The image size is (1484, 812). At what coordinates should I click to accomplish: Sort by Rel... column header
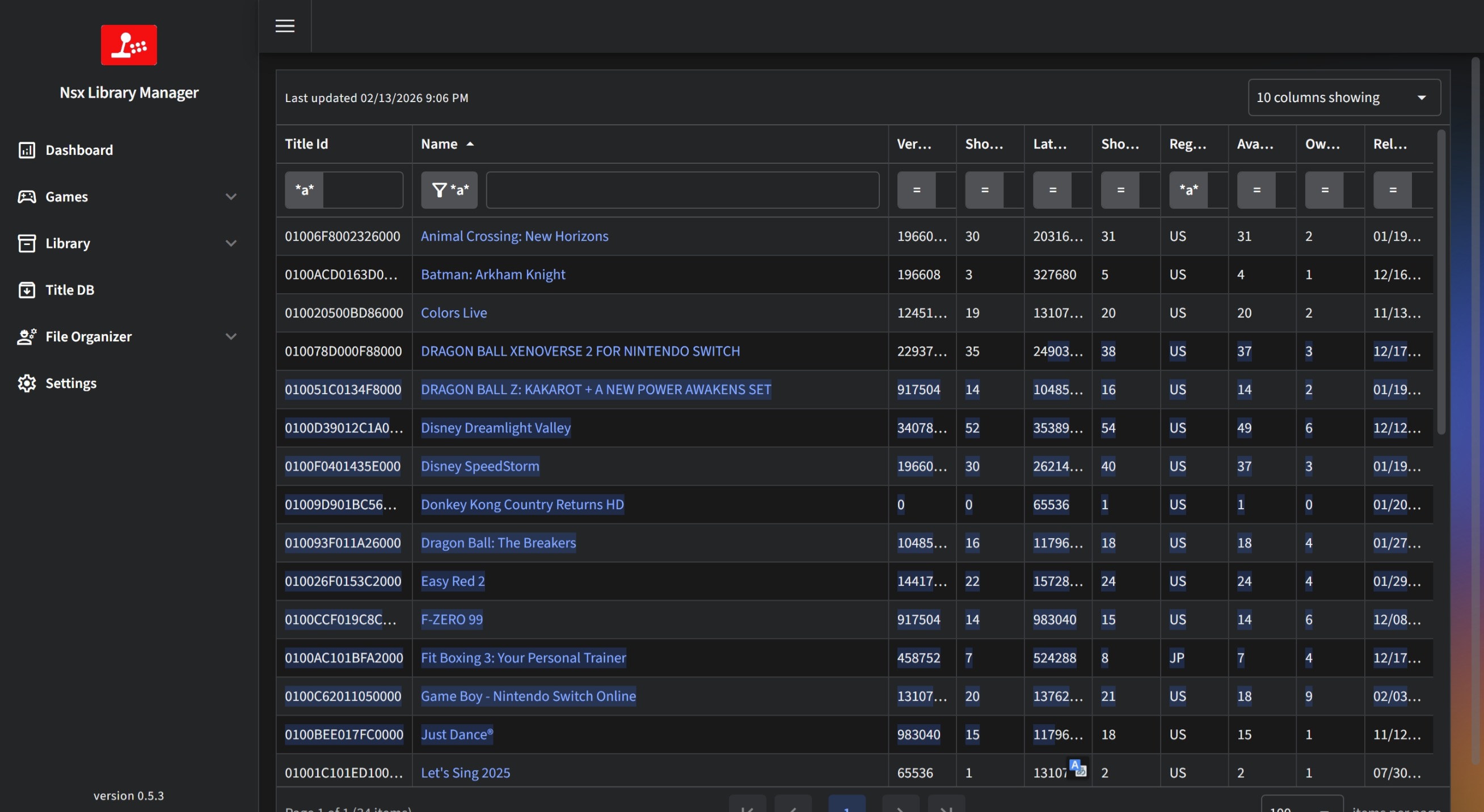pyautogui.click(x=1389, y=144)
